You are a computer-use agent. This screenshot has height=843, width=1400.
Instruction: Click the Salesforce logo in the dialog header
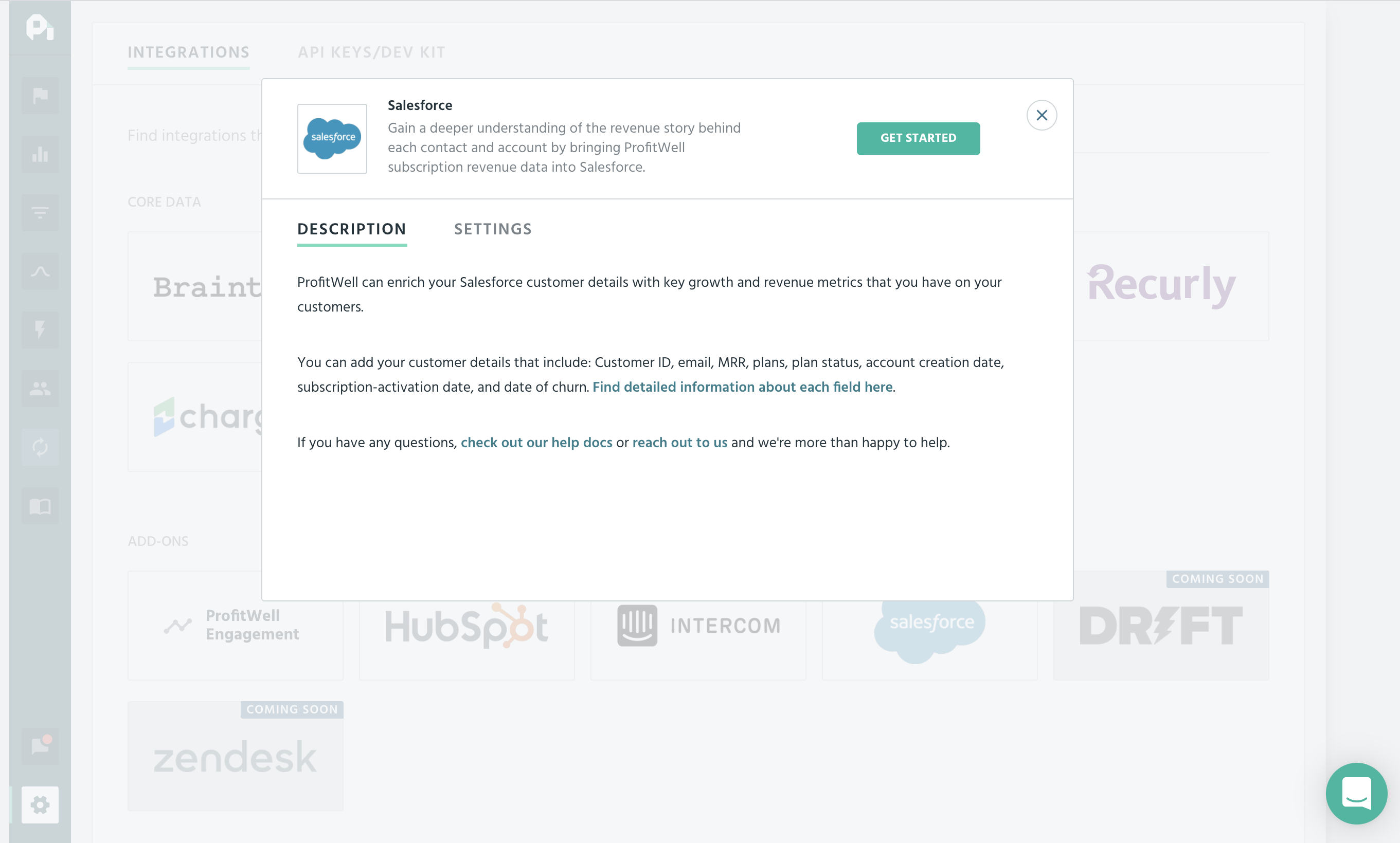point(332,138)
